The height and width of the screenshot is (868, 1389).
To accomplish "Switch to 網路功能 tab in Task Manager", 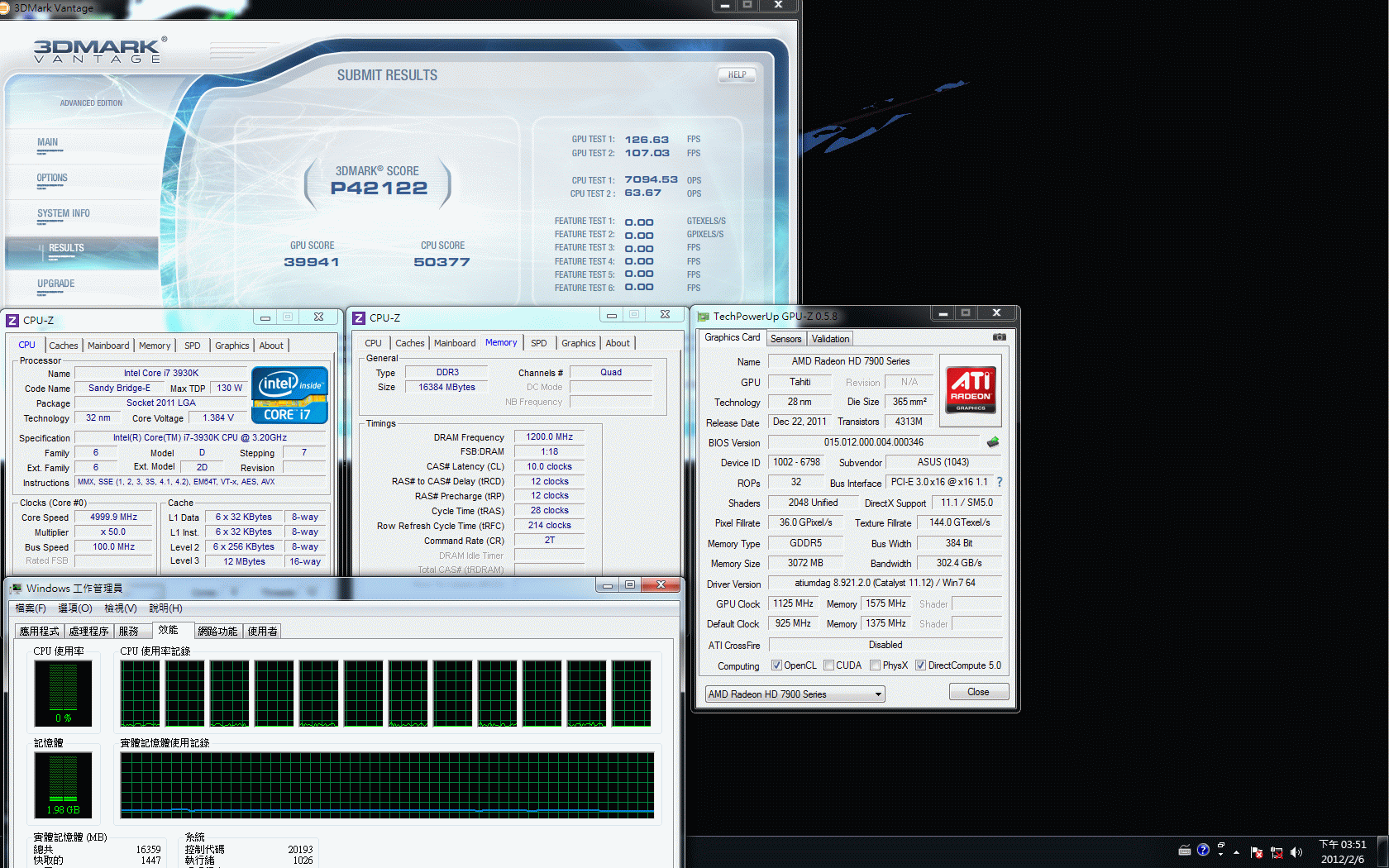I will [x=217, y=631].
